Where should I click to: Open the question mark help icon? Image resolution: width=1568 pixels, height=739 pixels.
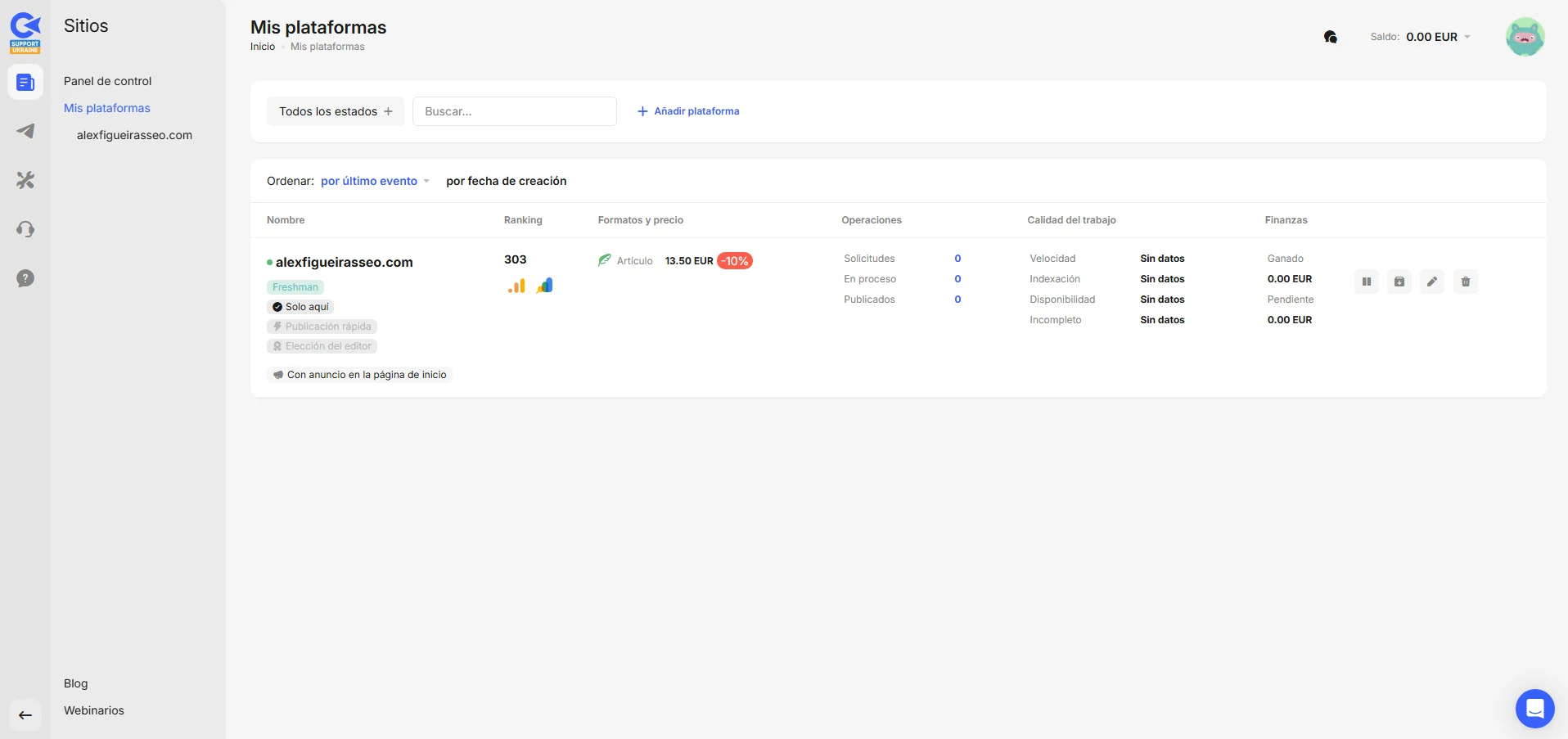(25, 278)
